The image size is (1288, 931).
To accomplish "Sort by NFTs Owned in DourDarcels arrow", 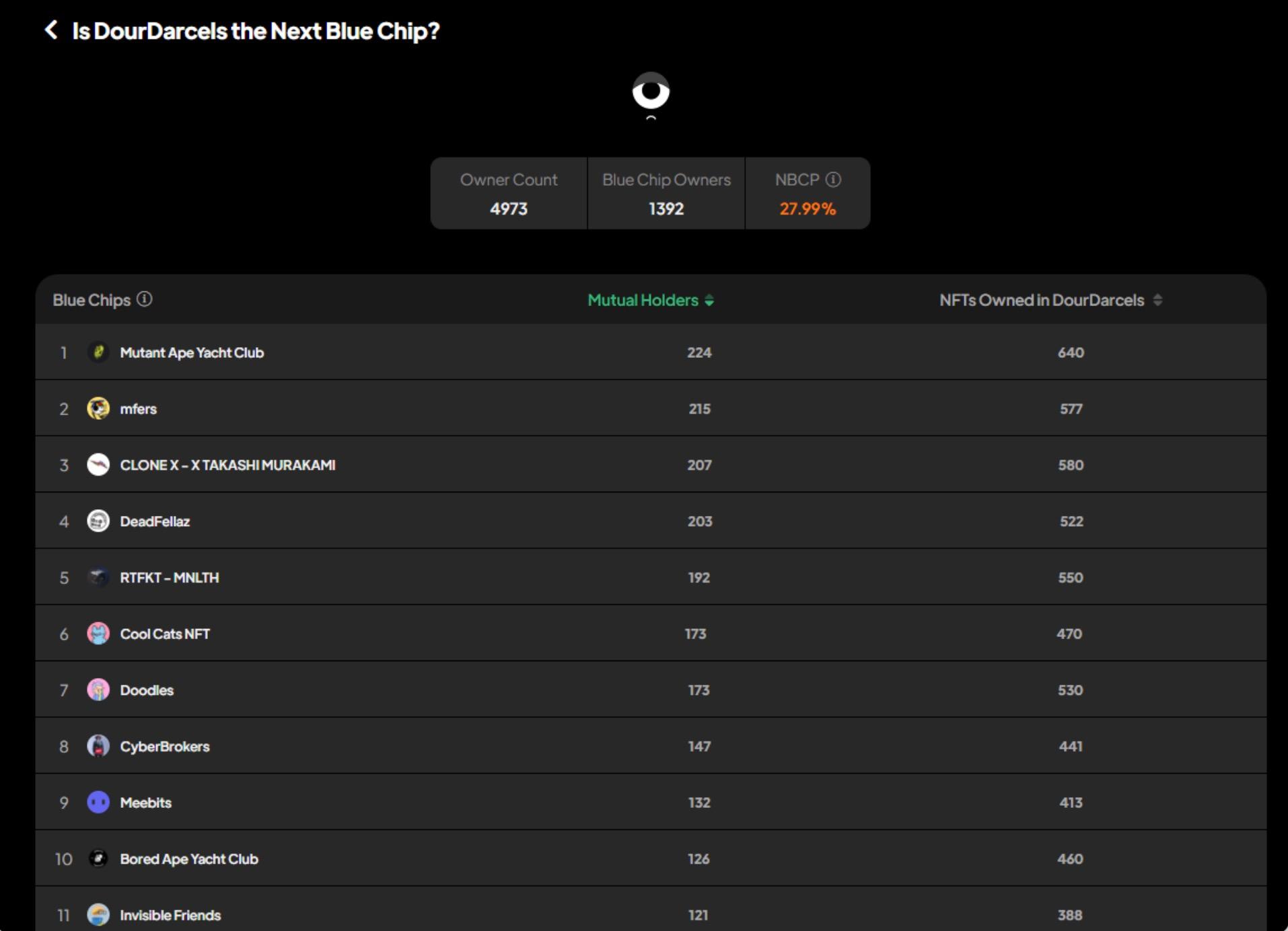I will (x=1157, y=300).
